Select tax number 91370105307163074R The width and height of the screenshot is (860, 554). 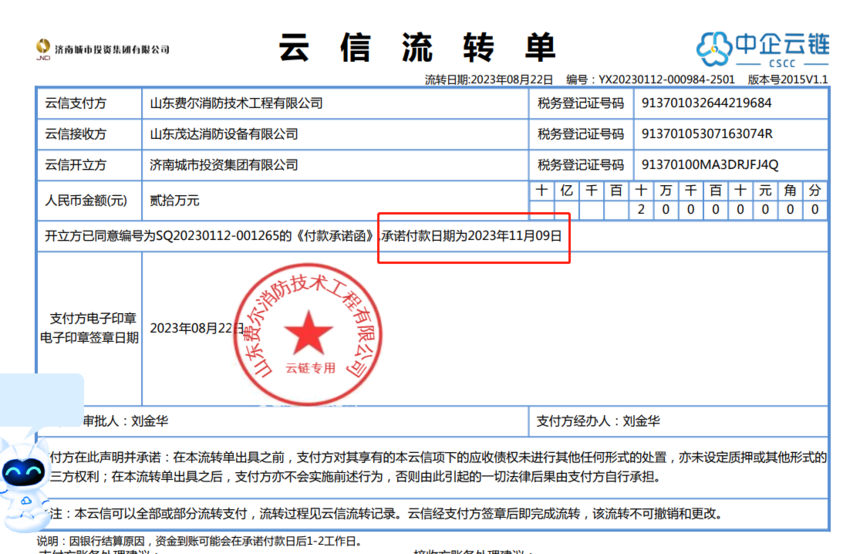click(707, 134)
